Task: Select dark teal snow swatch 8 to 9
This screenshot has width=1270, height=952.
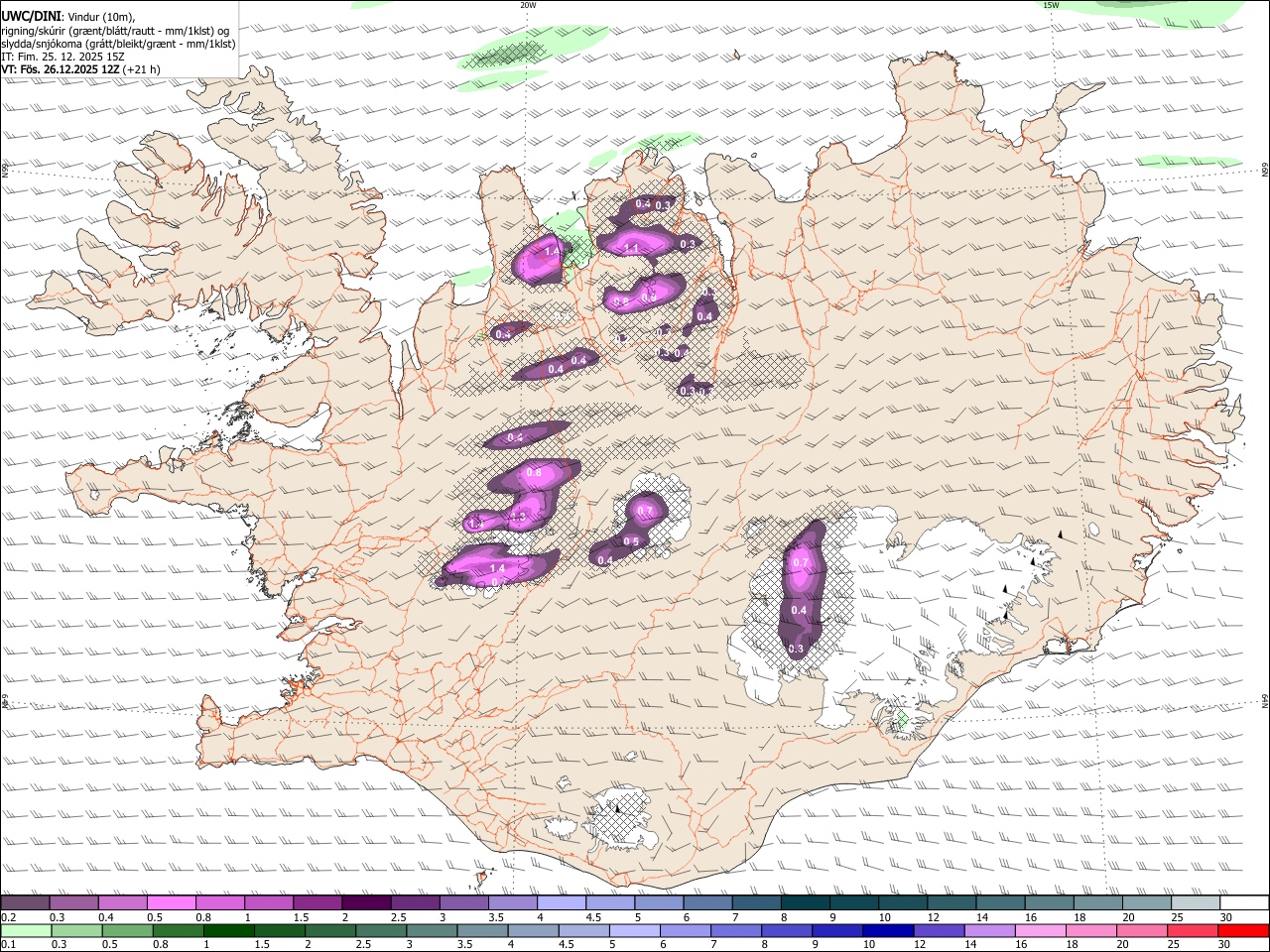Action: [804, 903]
